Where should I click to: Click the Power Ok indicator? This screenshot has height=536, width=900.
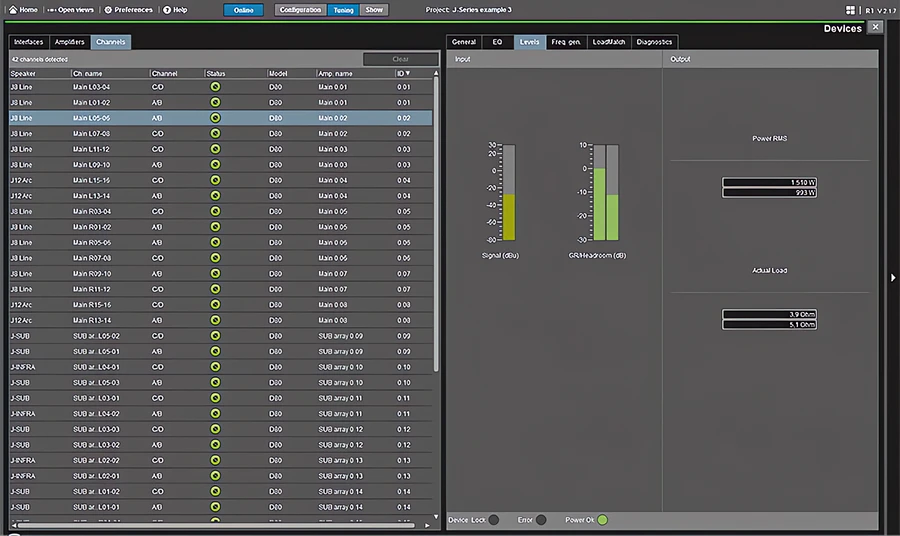coord(602,520)
